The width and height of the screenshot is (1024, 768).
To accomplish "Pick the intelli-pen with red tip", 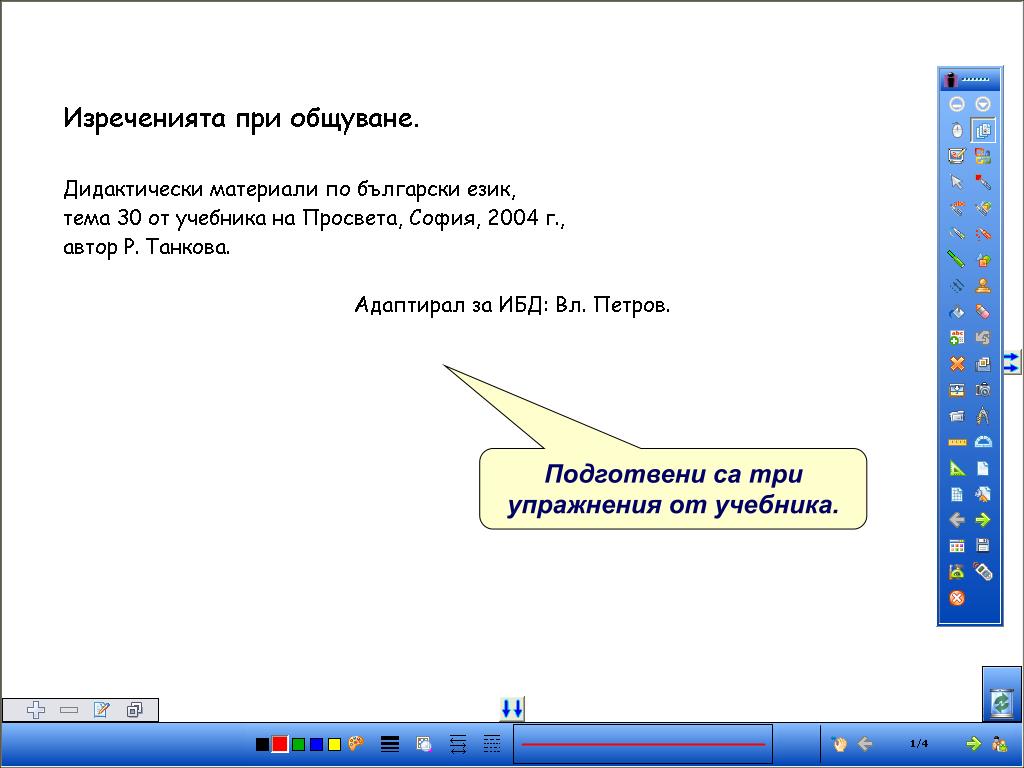I will [983, 182].
